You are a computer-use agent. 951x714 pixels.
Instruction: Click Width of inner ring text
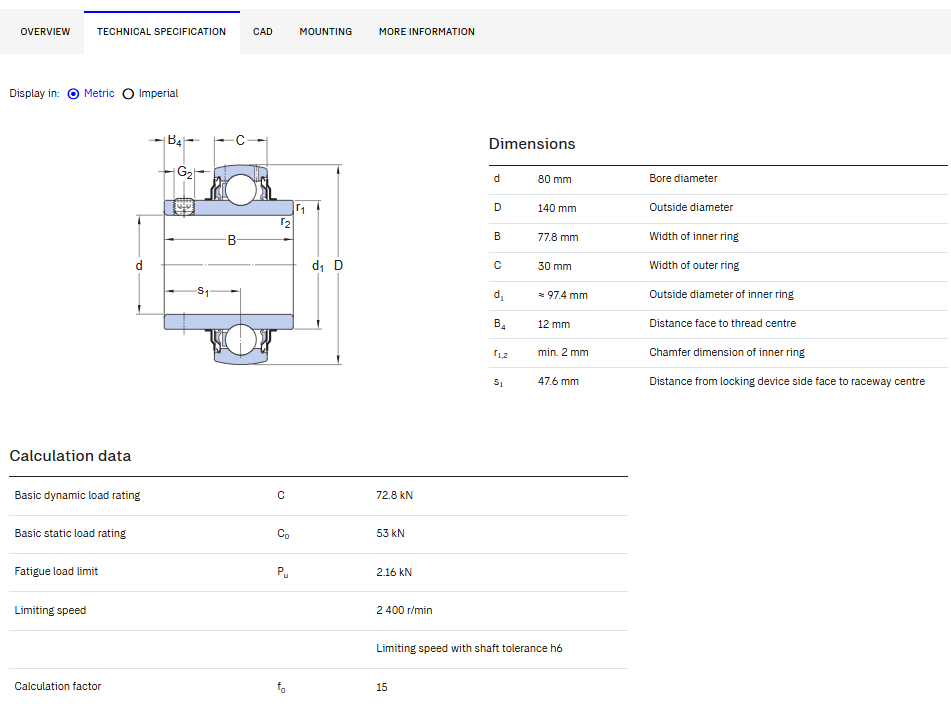click(694, 237)
